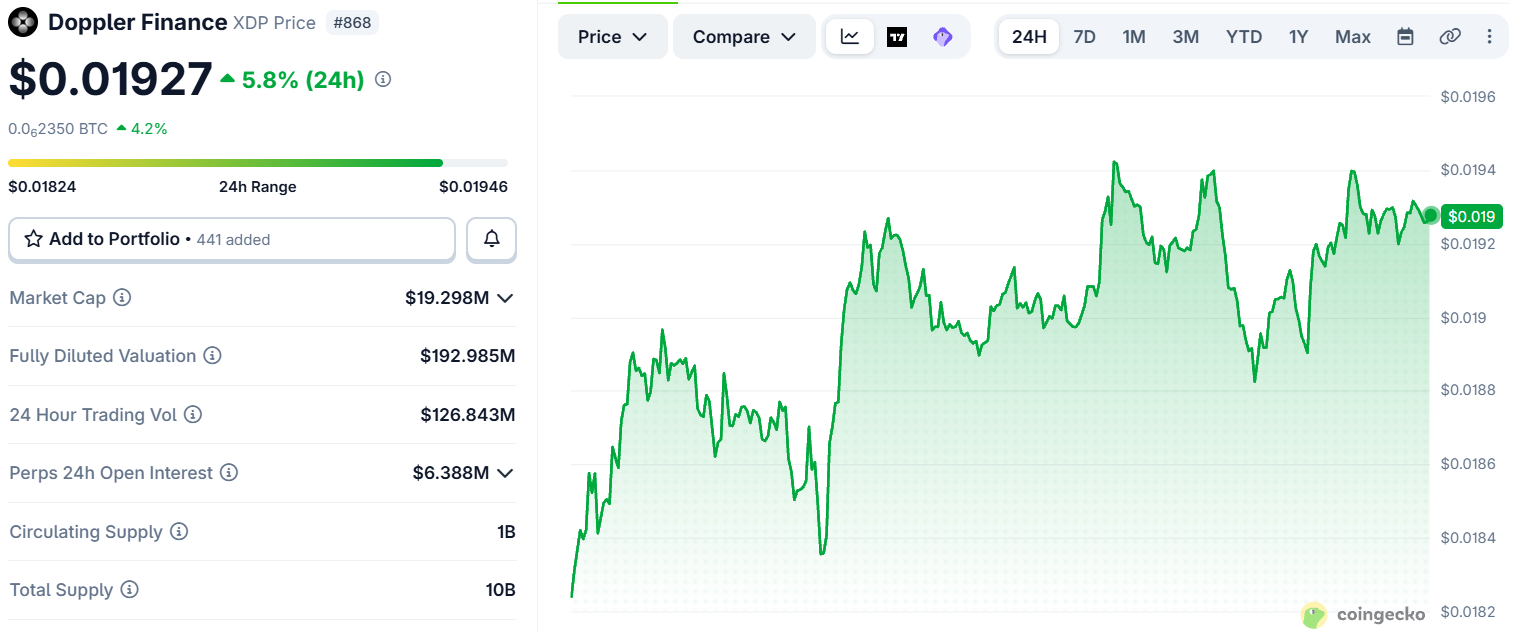Switch to TradingView chart icon
This screenshot has height=632, width=1517.
897,37
